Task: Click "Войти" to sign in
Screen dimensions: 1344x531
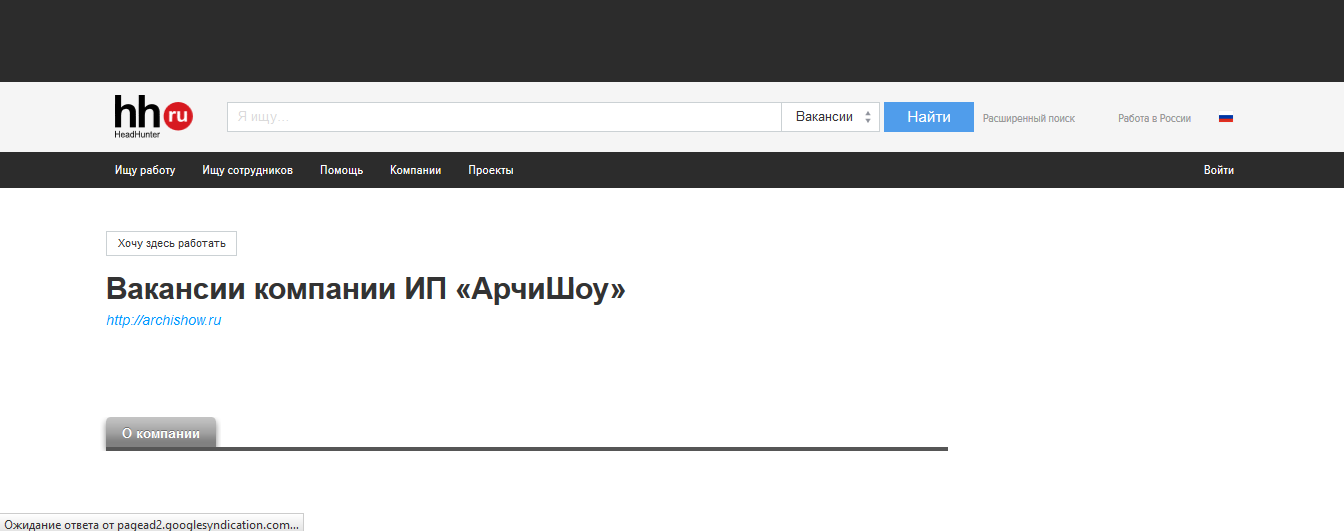Action: pos(1218,170)
